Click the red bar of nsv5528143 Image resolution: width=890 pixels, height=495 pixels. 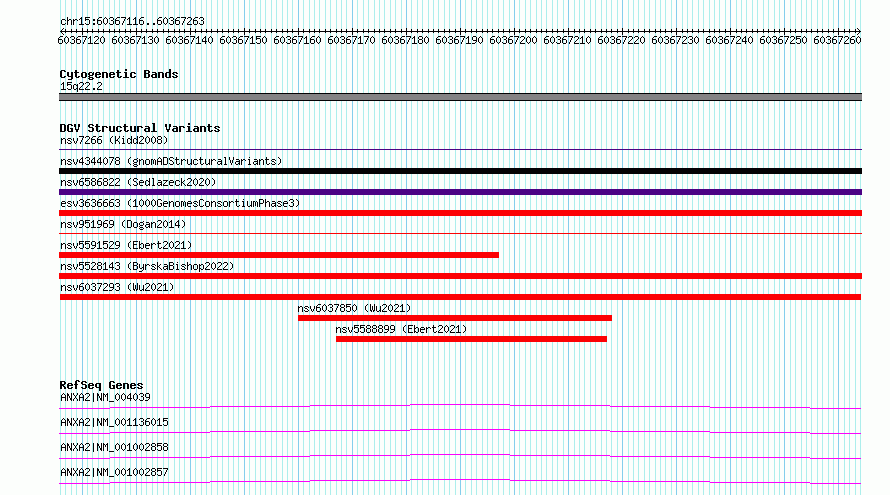click(x=460, y=276)
